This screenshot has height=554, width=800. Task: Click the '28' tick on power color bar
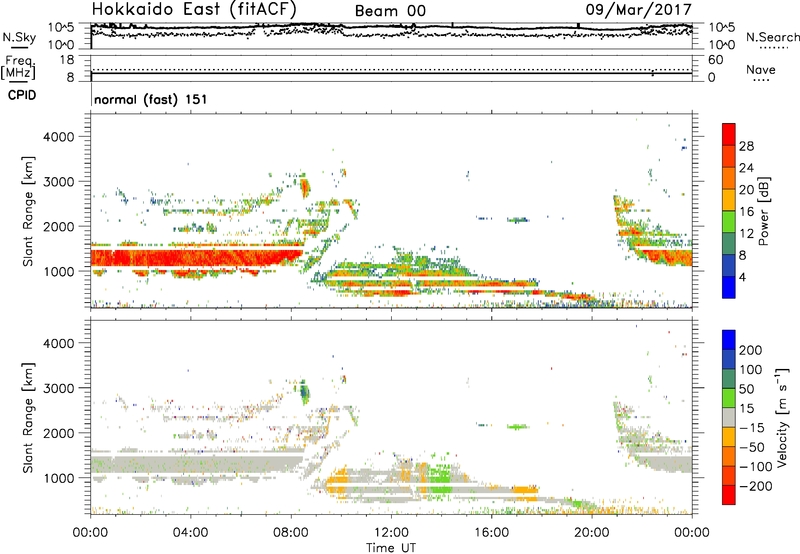coord(746,146)
